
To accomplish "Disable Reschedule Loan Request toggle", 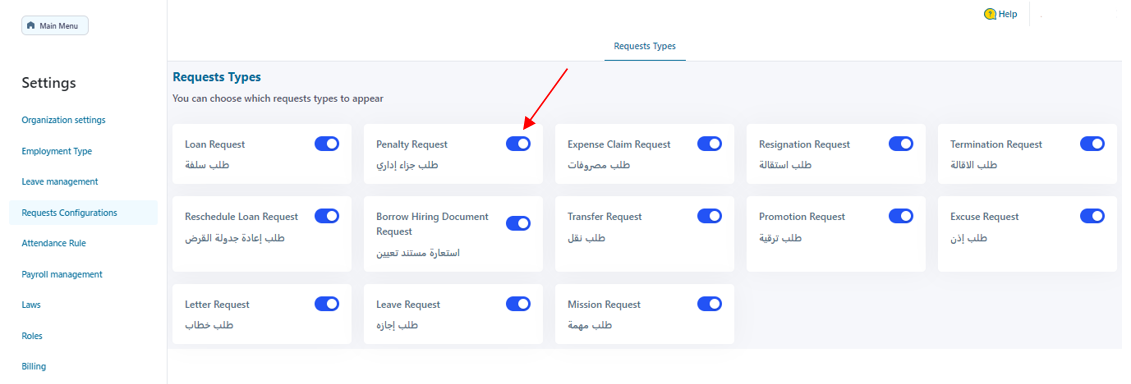I will point(327,216).
